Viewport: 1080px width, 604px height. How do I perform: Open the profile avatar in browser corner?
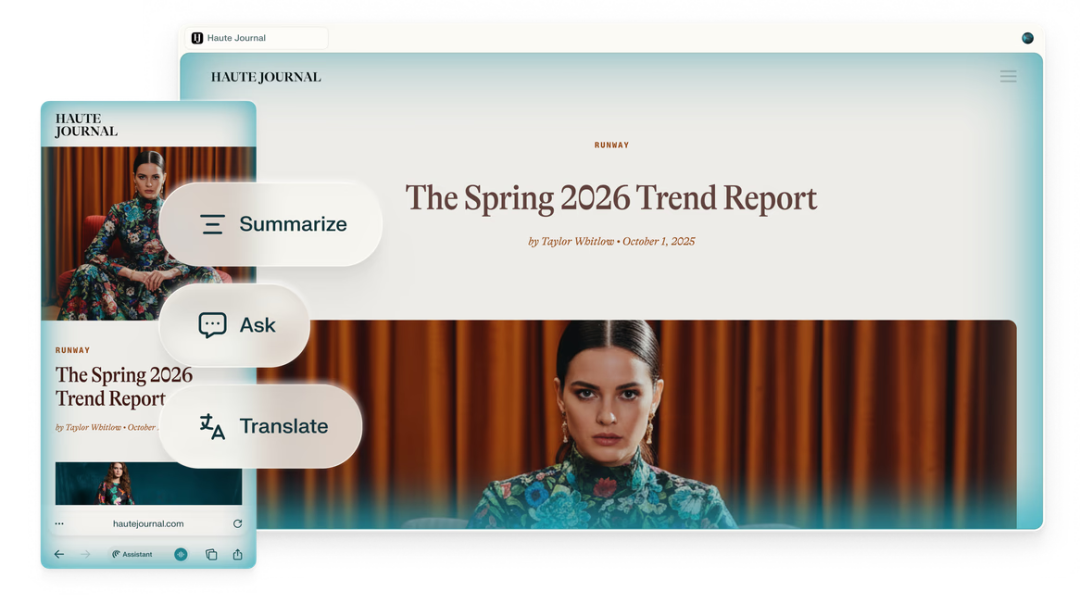[x=1027, y=38]
